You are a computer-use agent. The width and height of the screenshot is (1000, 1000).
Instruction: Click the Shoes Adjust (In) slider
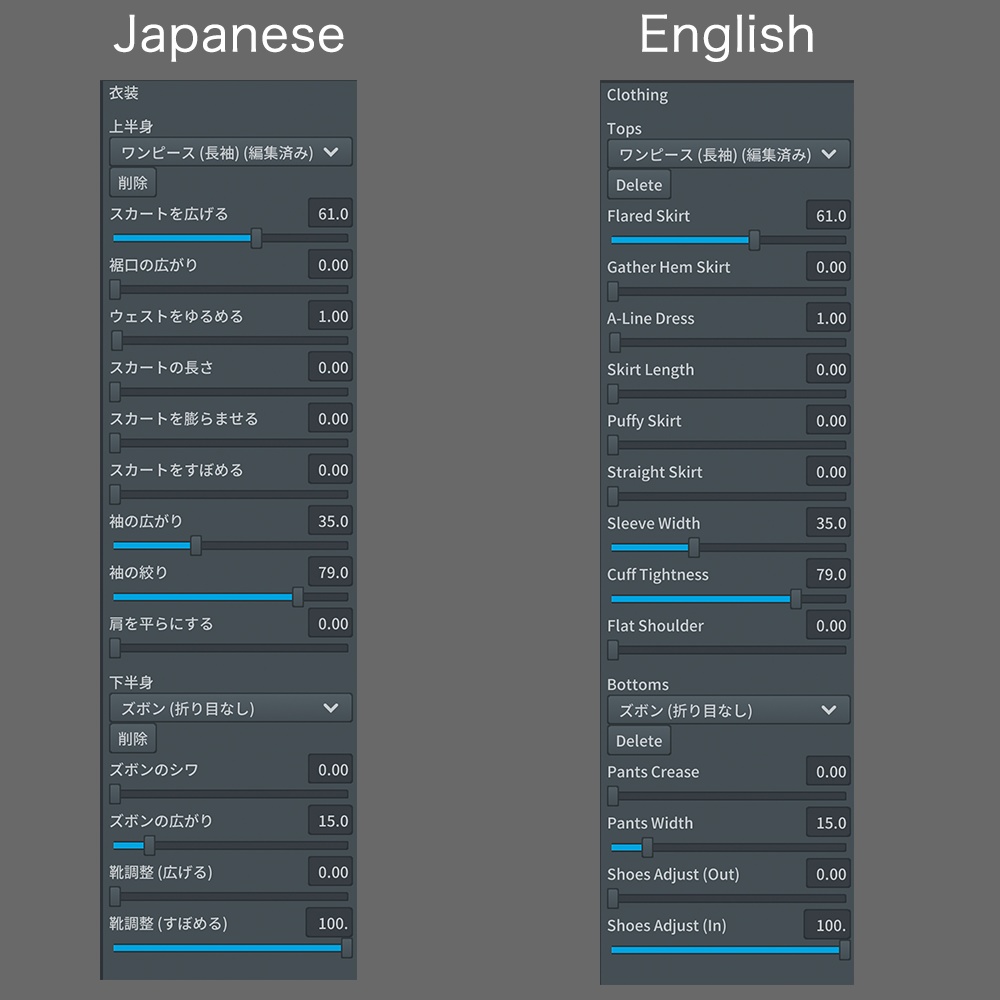coord(727,950)
